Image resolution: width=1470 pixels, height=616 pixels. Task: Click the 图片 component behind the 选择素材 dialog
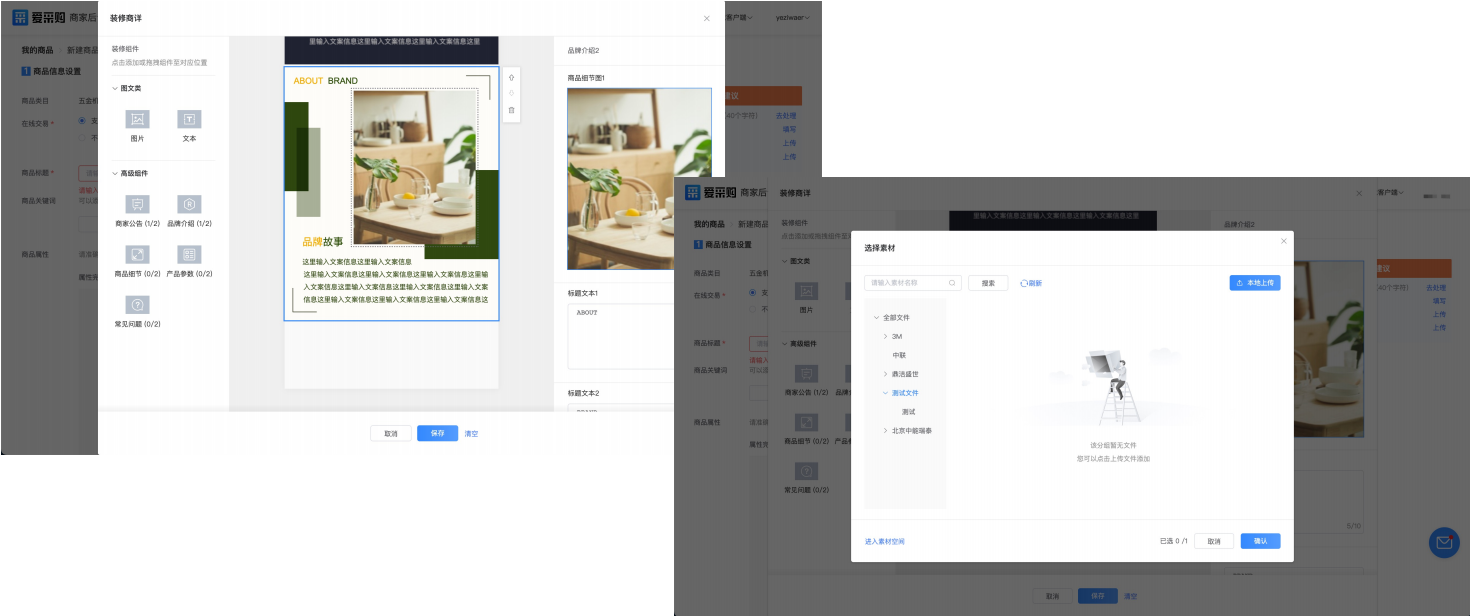tap(807, 290)
